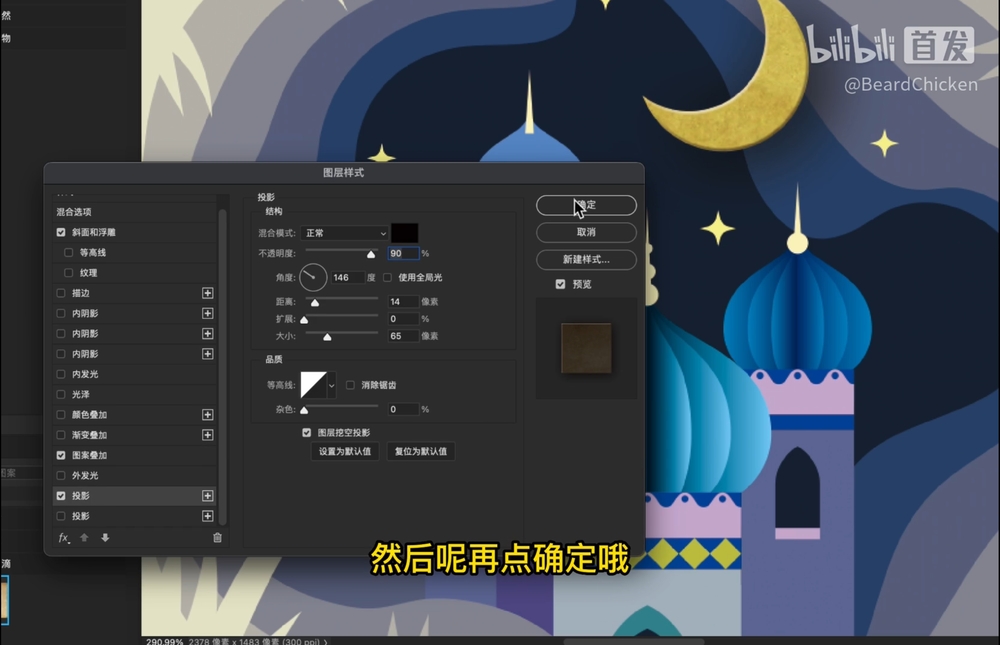Toggle the 斜面和浮雕 checkbox
Image resolution: width=1000 pixels, height=645 pixels.
pyautogui.click(x=61, y=232)
